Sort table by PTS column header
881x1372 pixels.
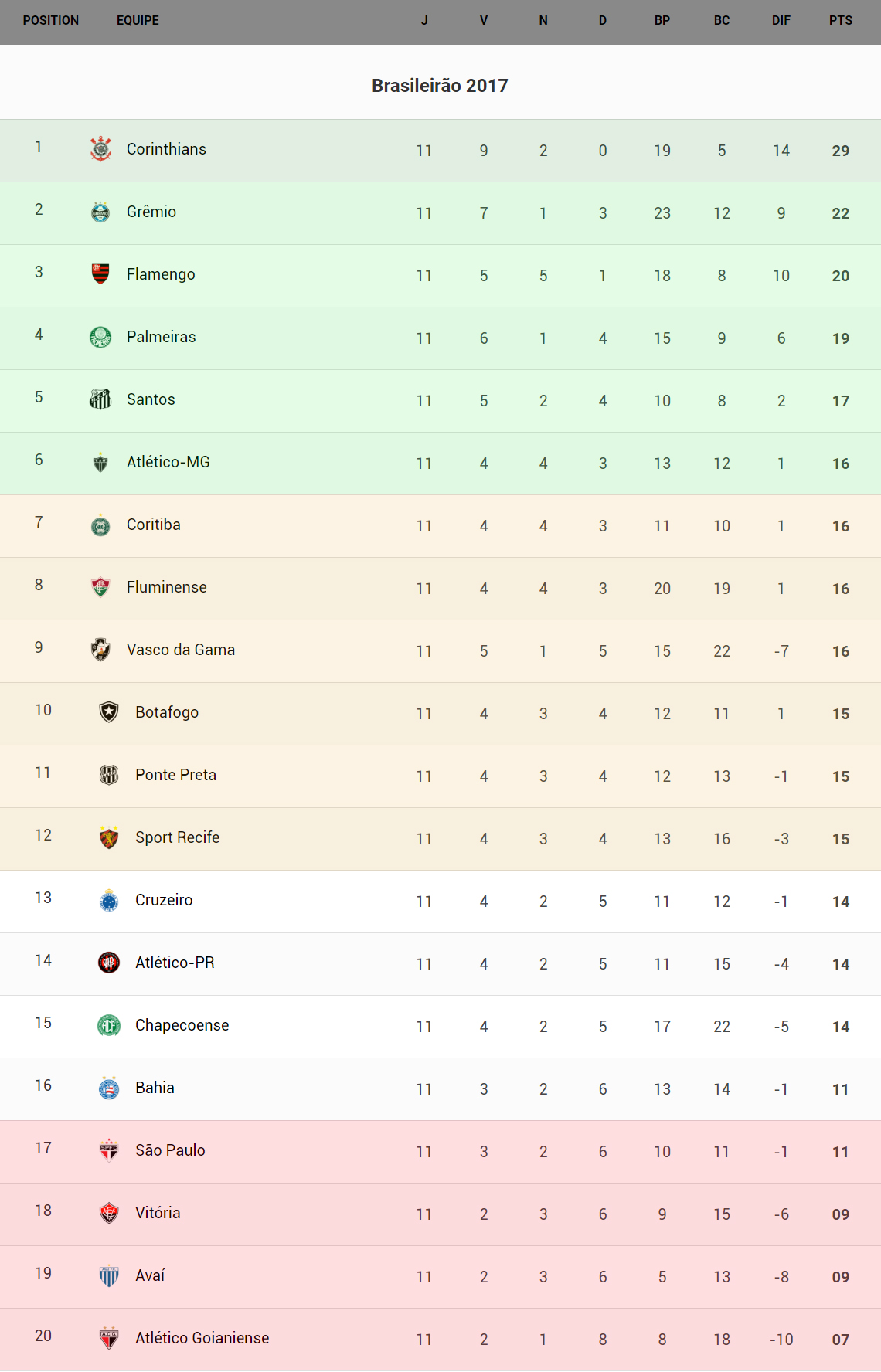point(840,21)
